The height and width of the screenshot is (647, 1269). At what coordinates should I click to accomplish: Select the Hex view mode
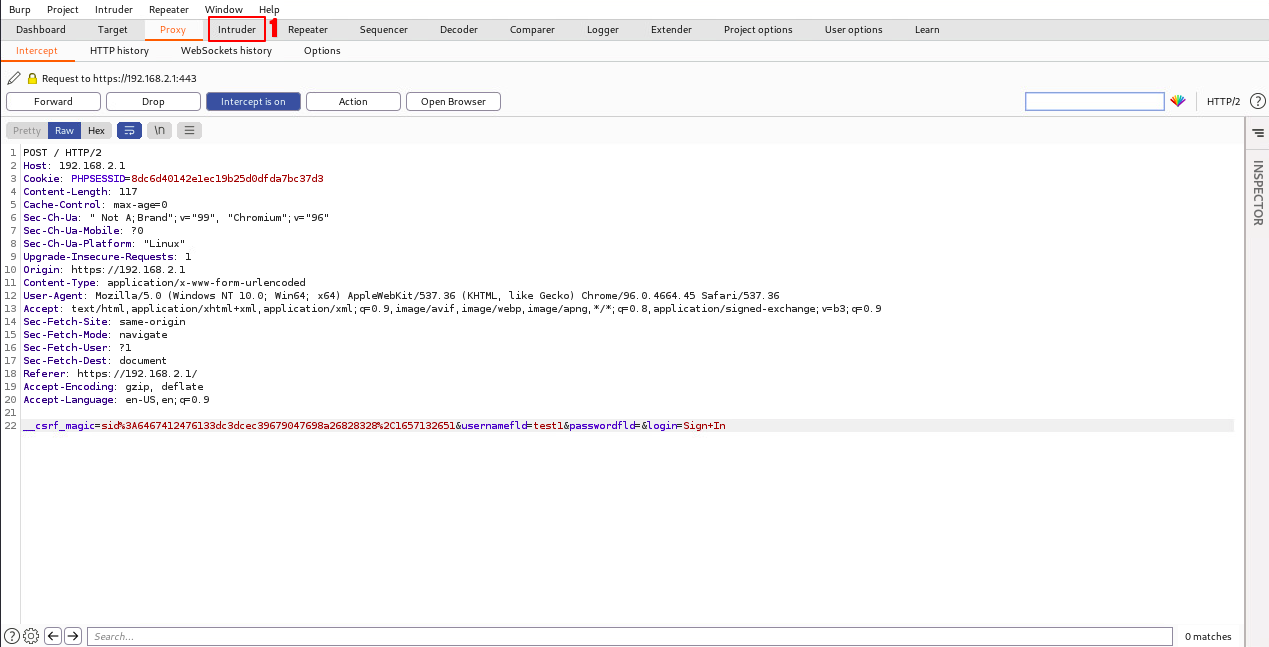coord(96,131)
